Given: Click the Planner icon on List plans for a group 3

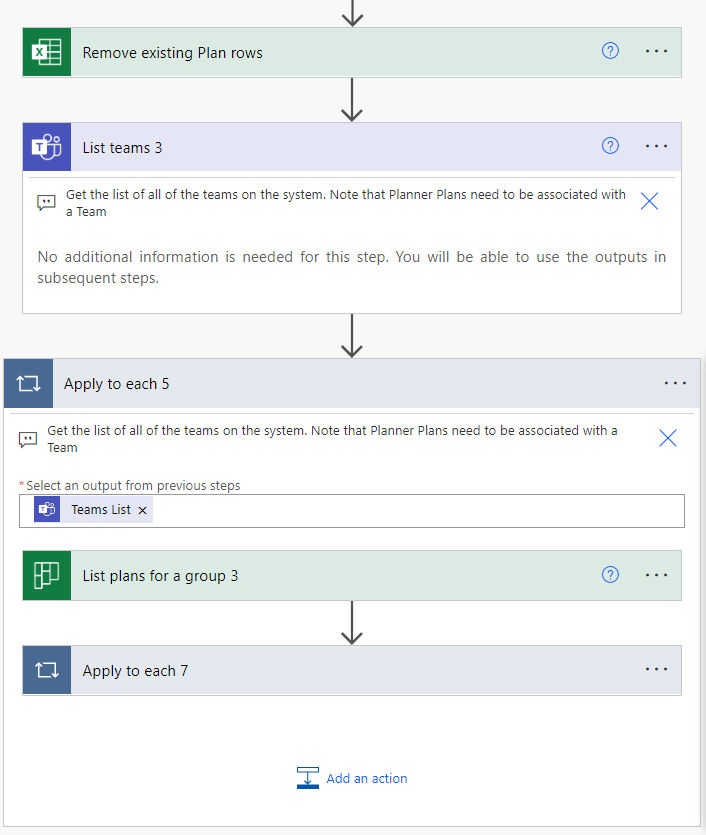Looking at the screenshot, I should pyautogui.click(x=46, y=575).
